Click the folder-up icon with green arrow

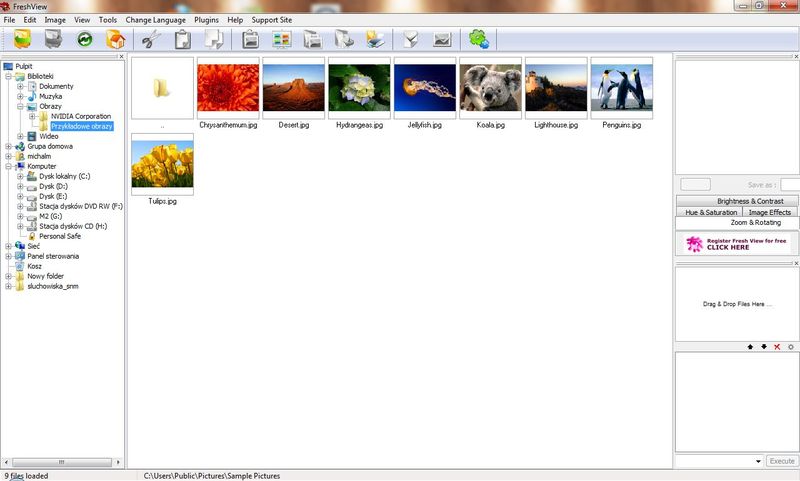pyautogui.click(x=22, y=39)
